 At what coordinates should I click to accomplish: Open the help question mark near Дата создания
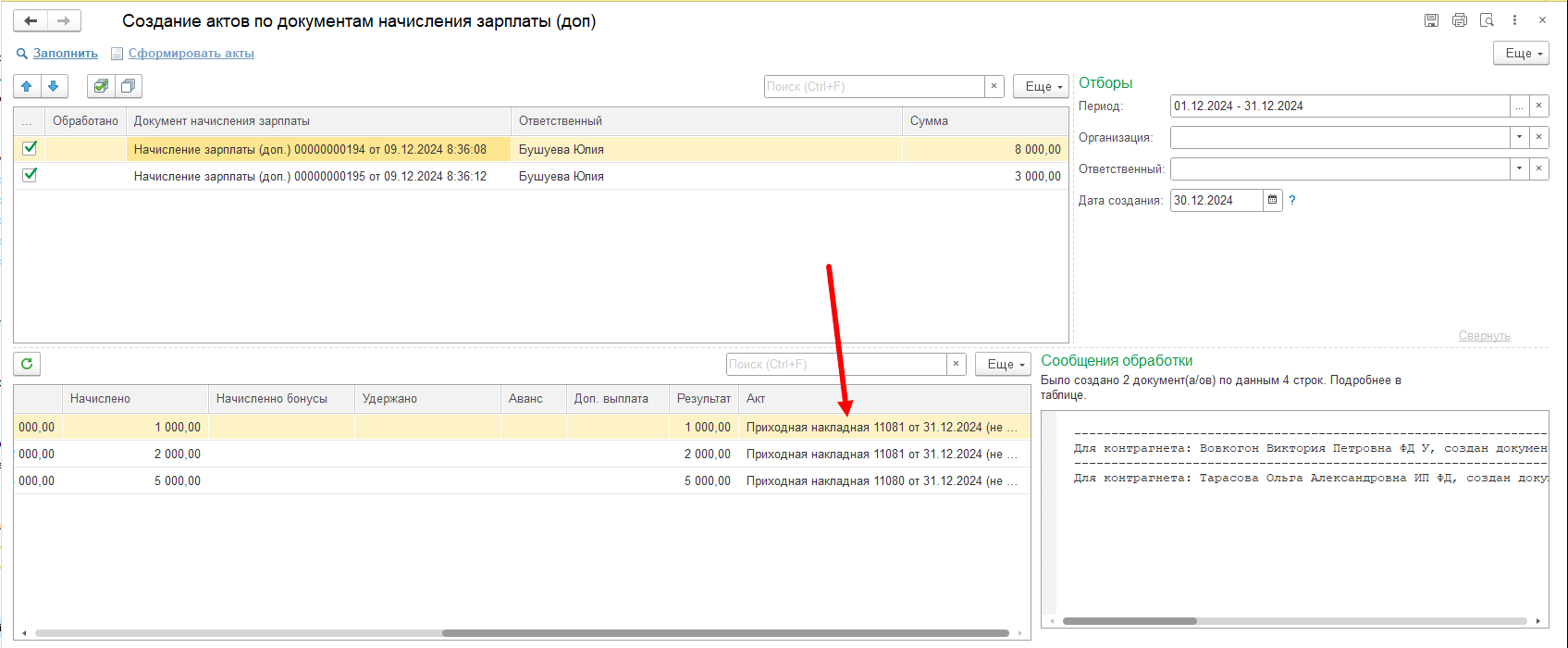[1292, 200]
